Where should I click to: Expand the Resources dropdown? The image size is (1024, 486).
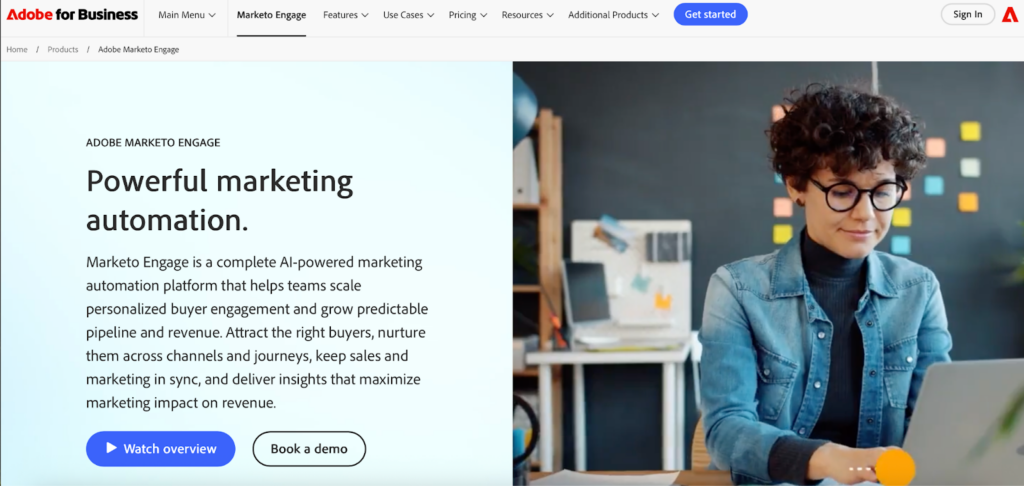point(528,14)
